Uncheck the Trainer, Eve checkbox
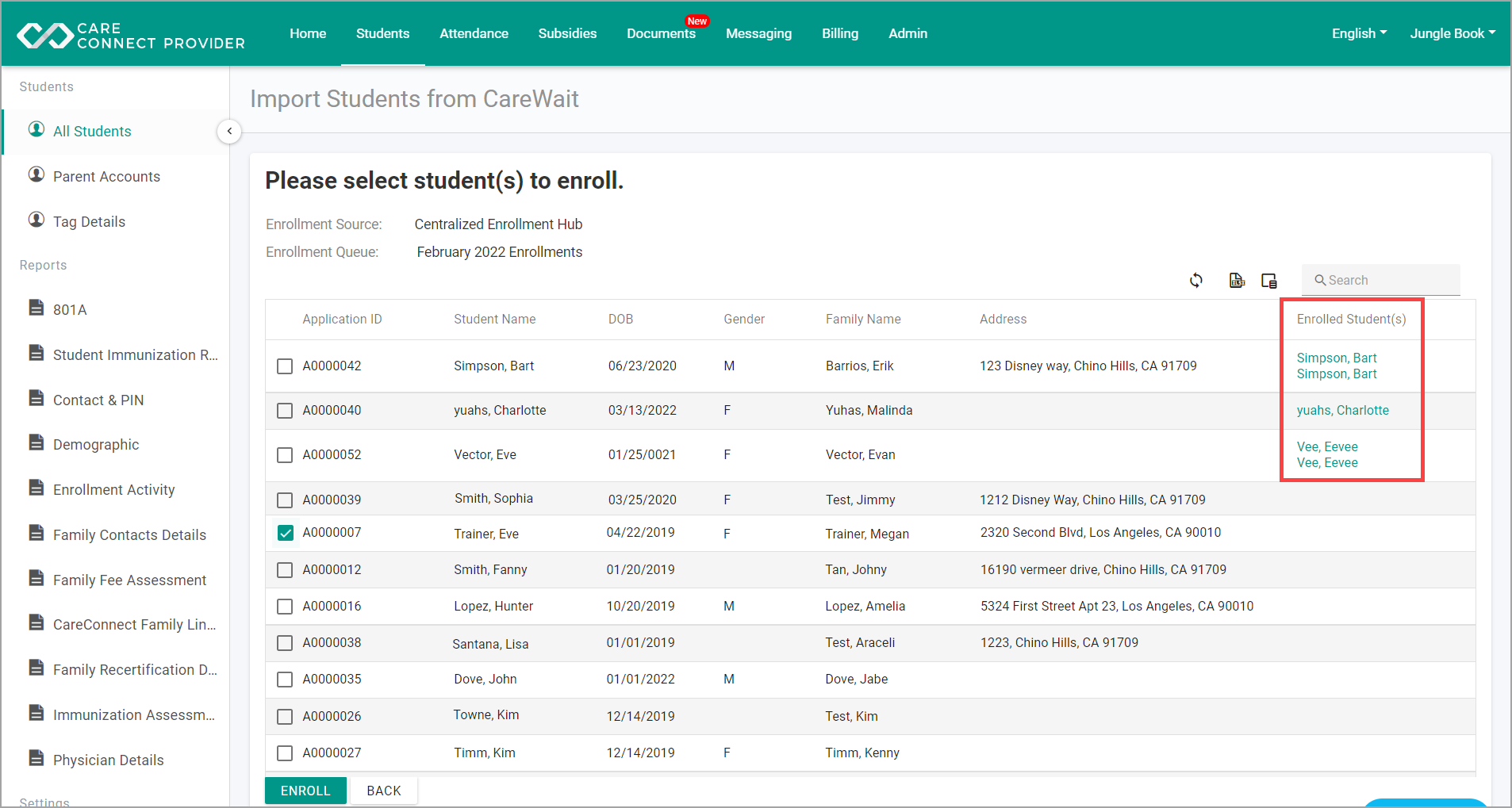The width and height of the screenshot is (1512, 808). click(285, 533)
